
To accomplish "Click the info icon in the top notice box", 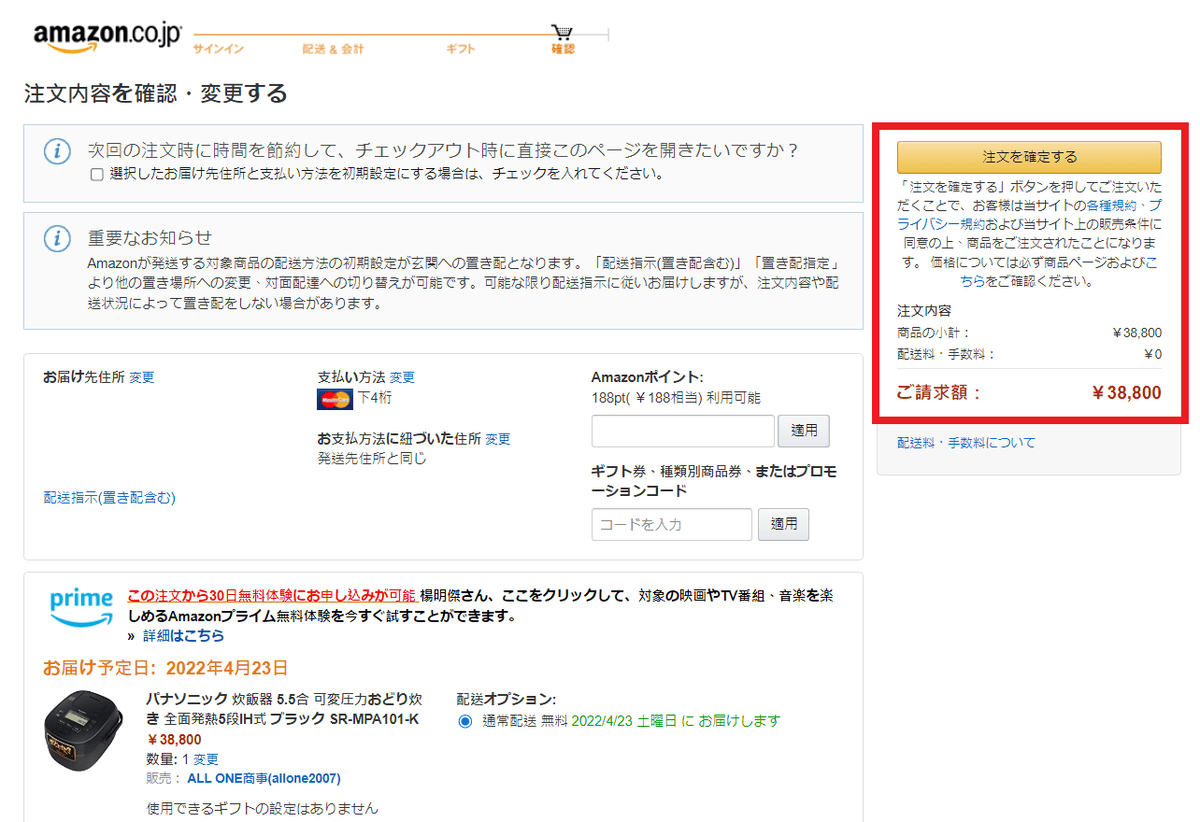I will point(56,148).
